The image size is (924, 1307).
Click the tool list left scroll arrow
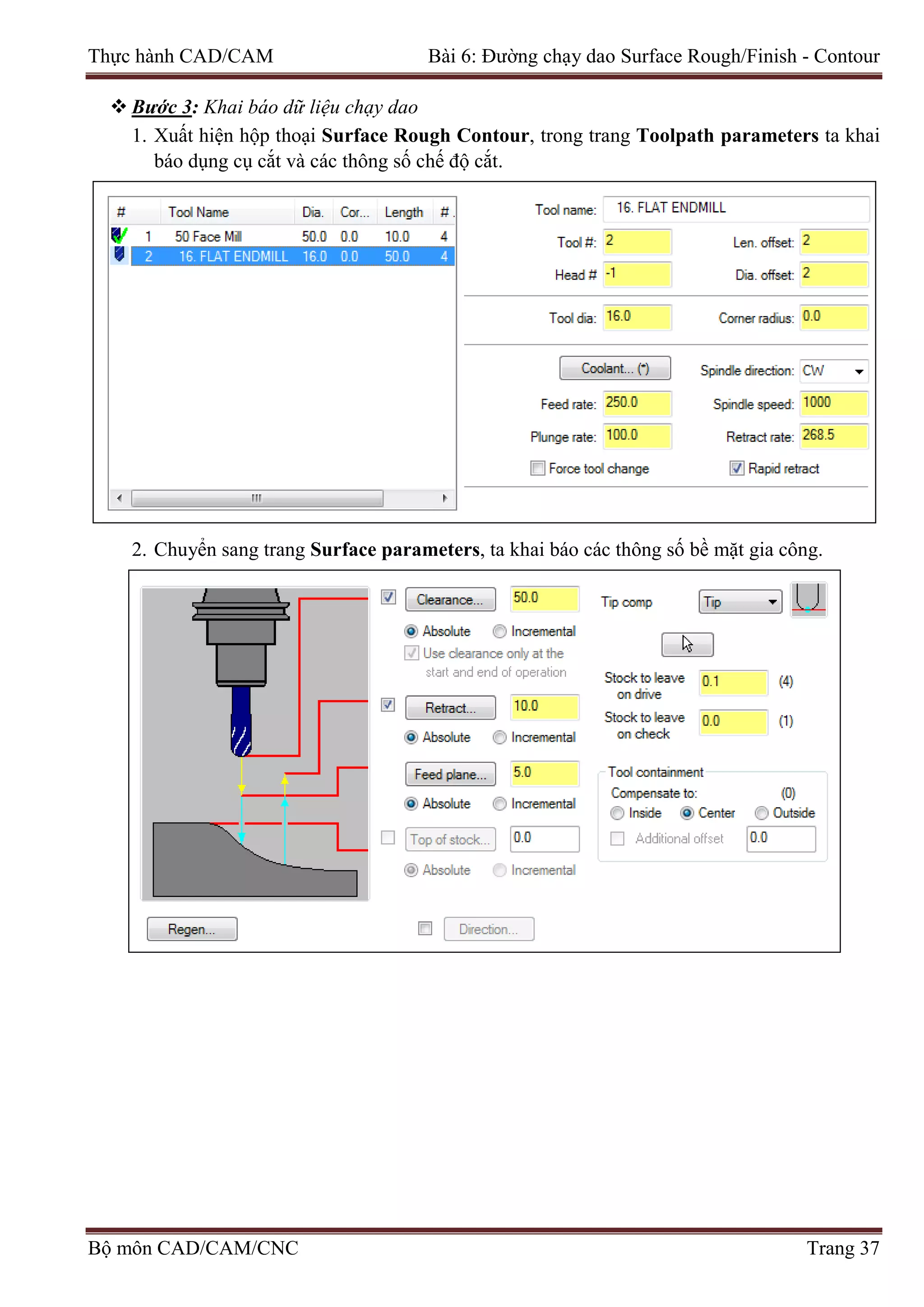pyautogui.click(x=120, y=498)
